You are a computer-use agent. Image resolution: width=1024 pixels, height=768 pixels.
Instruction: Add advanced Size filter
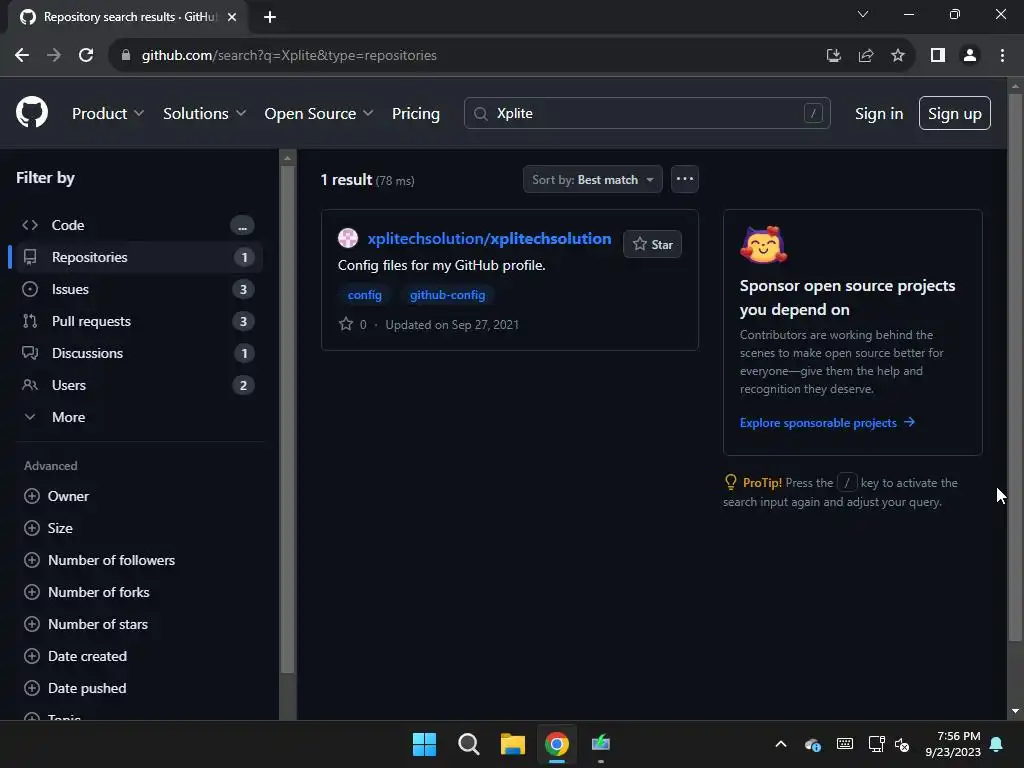48,528
